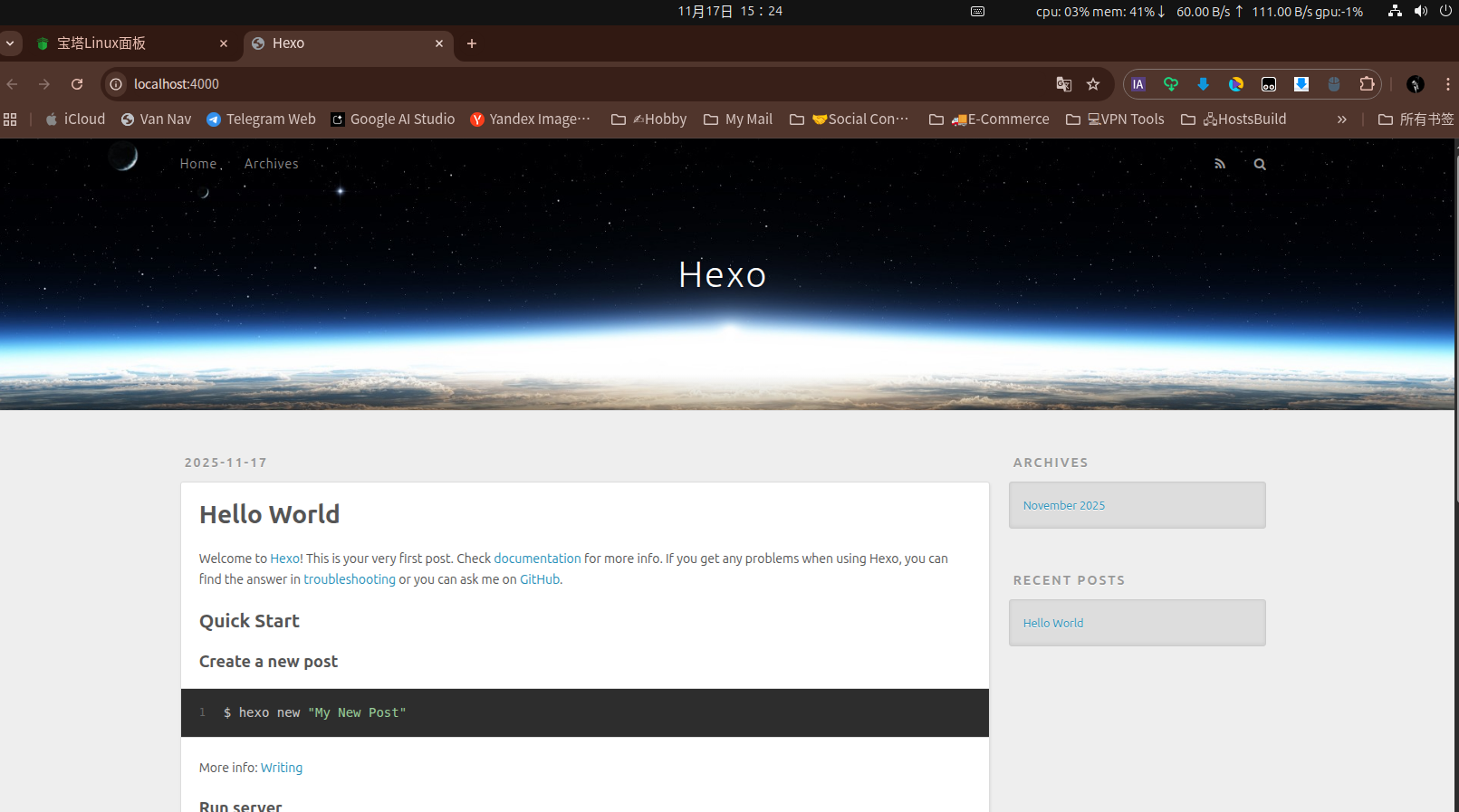Bookmark this page with the star icon
Image resolution: width=1459 pixels, height=812 pixels.
click(x=1093, y=84)
